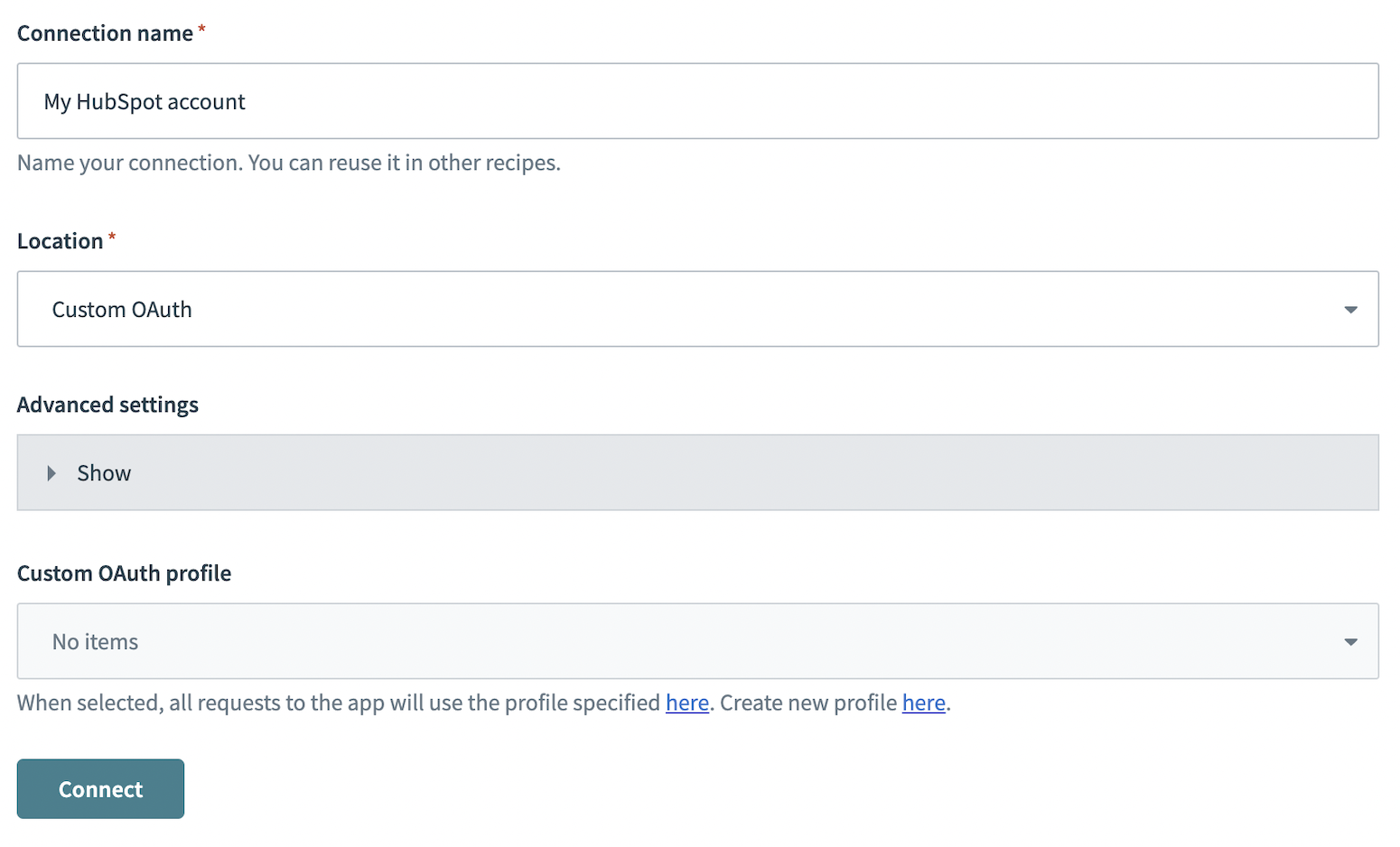The image size is (1400, 847).
Task: Expand the Advanced settings Show section
Action: pos(697,473)
